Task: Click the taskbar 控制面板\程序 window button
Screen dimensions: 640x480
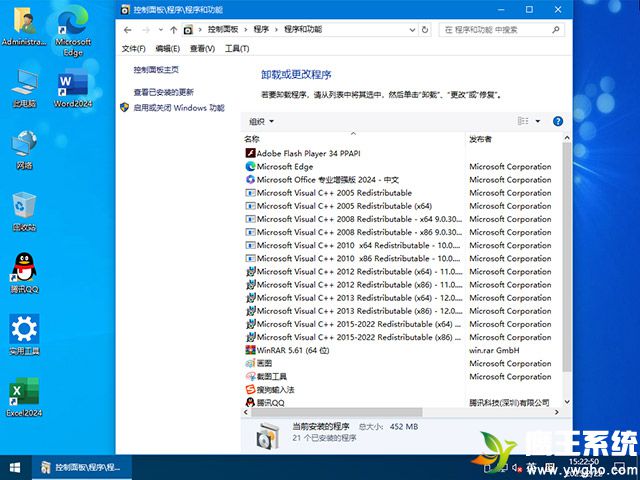Action: pyautogui.click(x=82, y=467)
